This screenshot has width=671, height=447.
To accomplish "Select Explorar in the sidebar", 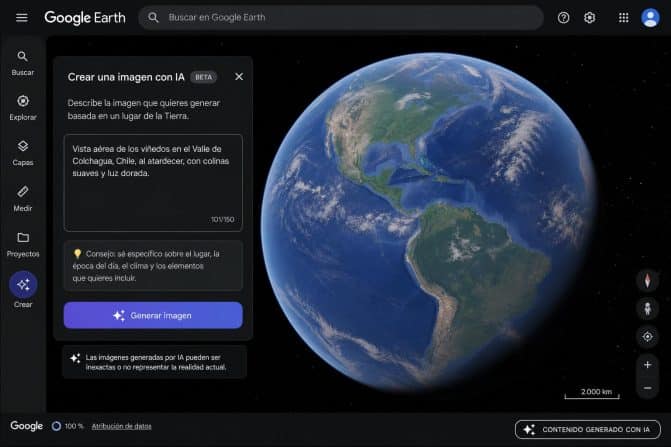I will click(23, 108).
